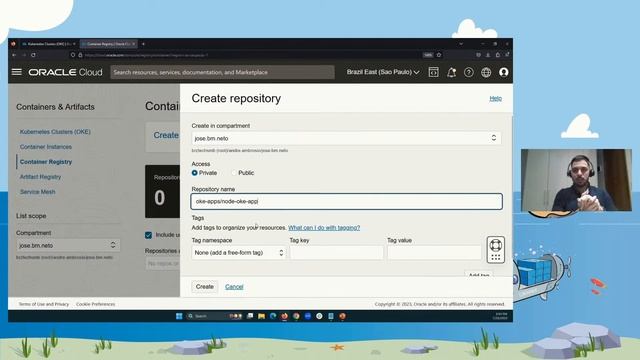Screen dimensions: 640x360
Task: Click the Cancel link
Action: [234, 287]
